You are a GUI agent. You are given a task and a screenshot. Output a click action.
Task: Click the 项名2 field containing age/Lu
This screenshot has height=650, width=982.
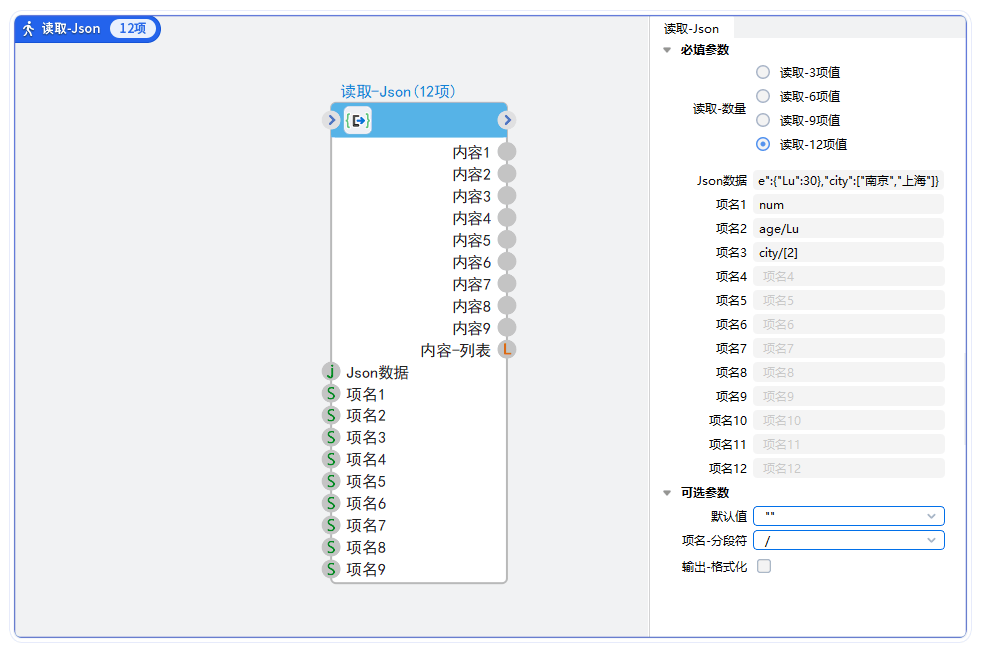click(x=849, y=229)
